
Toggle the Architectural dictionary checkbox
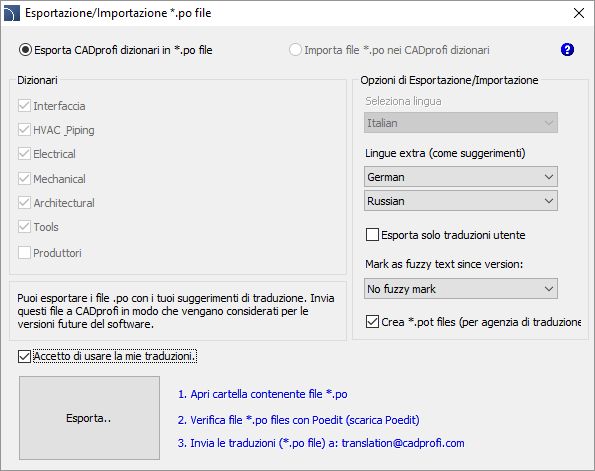click(24, 203)
